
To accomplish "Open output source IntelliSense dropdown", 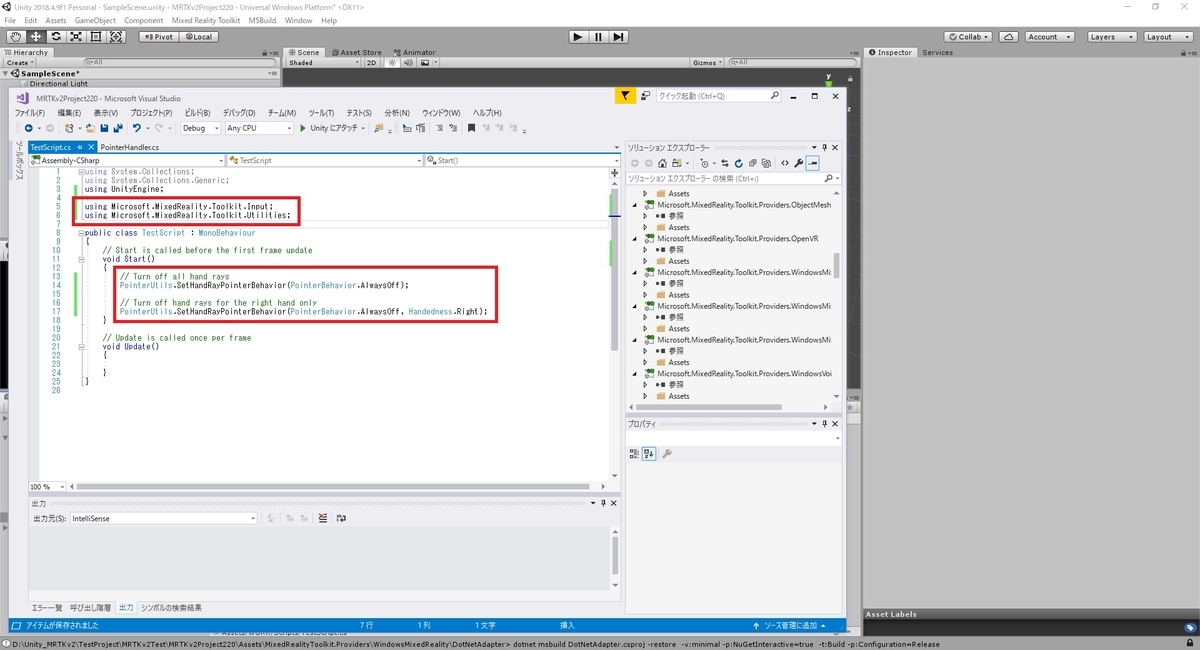I will coord(165,518).
